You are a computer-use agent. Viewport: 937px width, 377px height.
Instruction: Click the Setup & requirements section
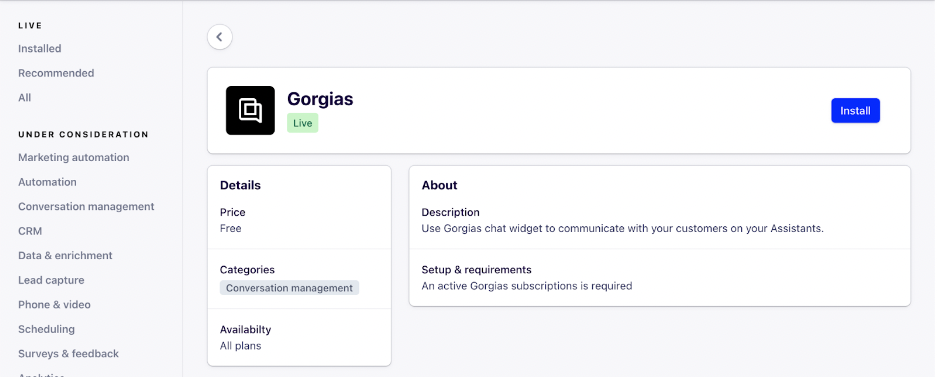click(660, 278)
